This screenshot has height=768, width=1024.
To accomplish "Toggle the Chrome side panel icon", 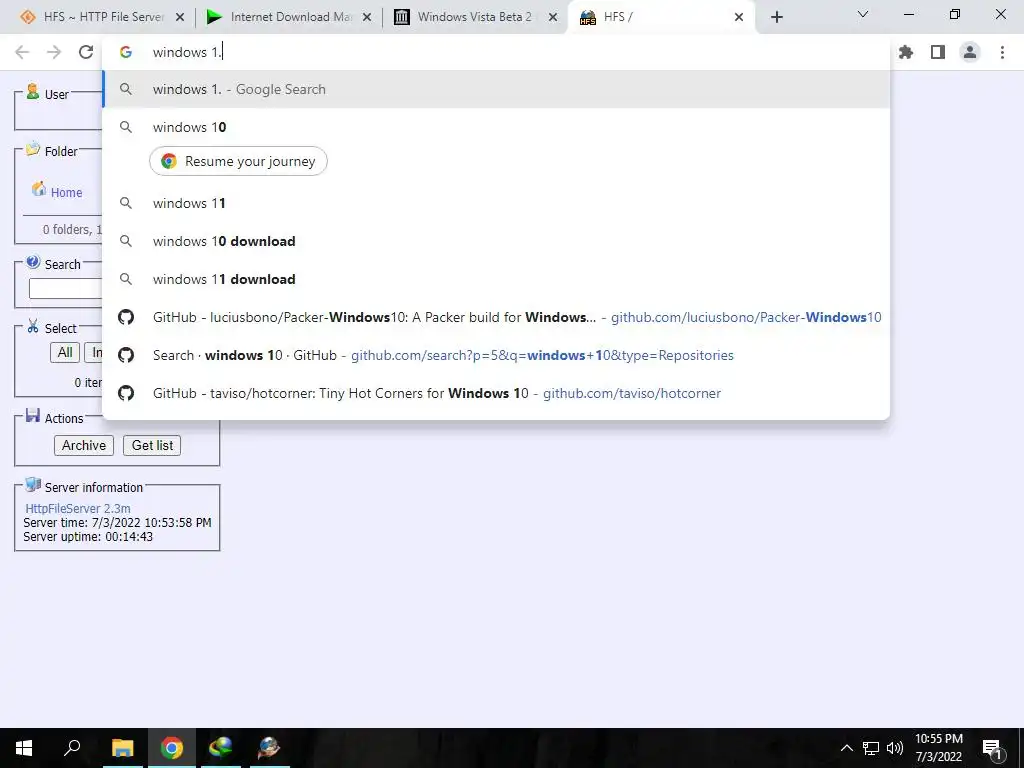I will [938, 52].
